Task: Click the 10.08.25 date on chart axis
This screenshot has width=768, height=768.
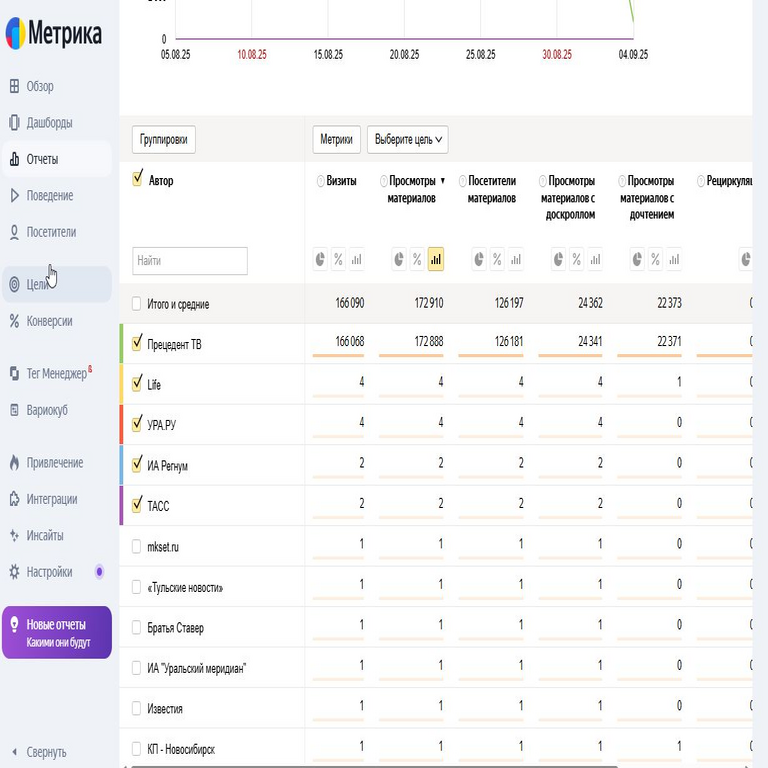Action: click(x=252, y=54)
